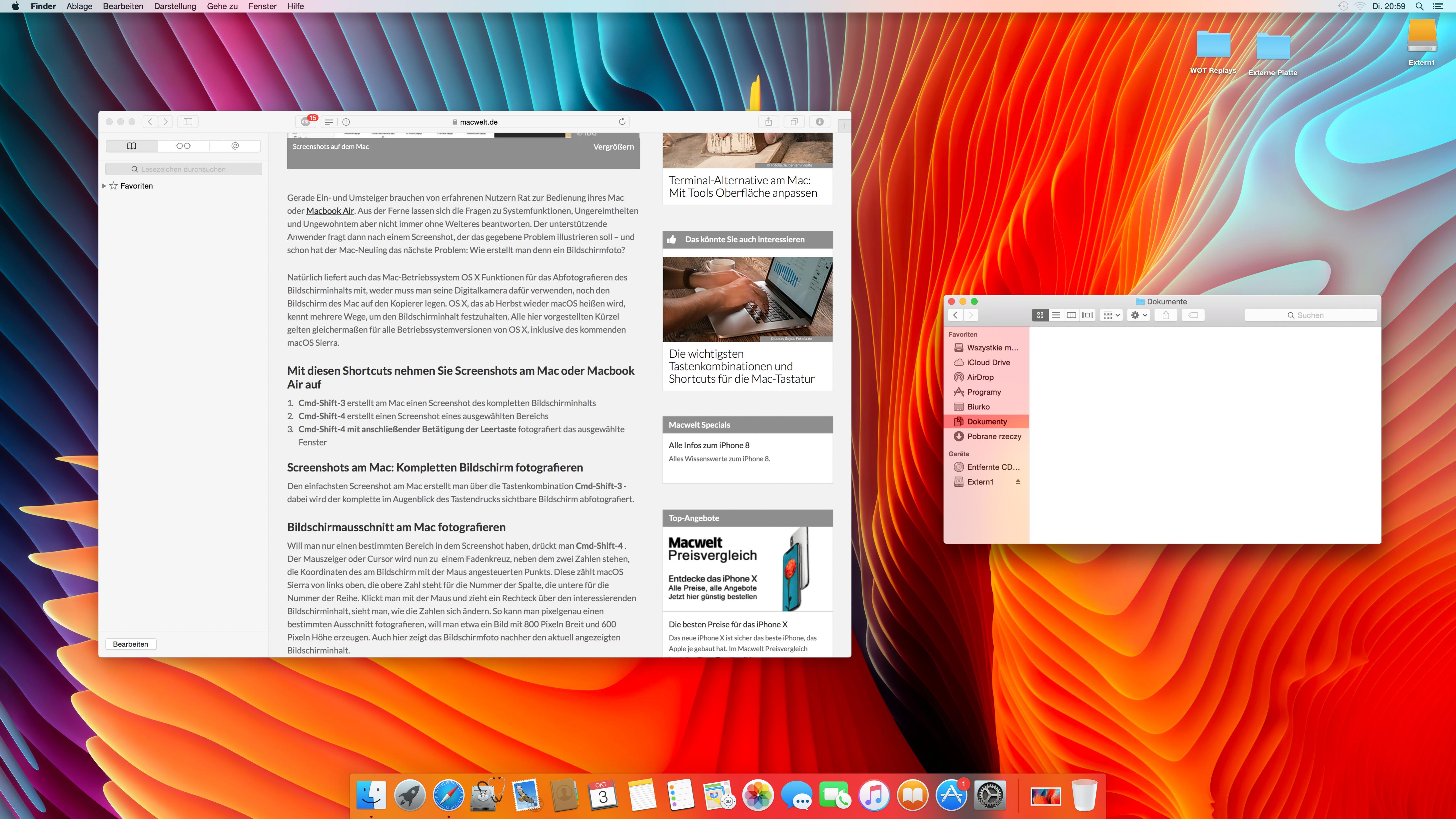Open the Fenster menu
The height and width of the screenshot is (819, 1456).
(x=262, y=6)
